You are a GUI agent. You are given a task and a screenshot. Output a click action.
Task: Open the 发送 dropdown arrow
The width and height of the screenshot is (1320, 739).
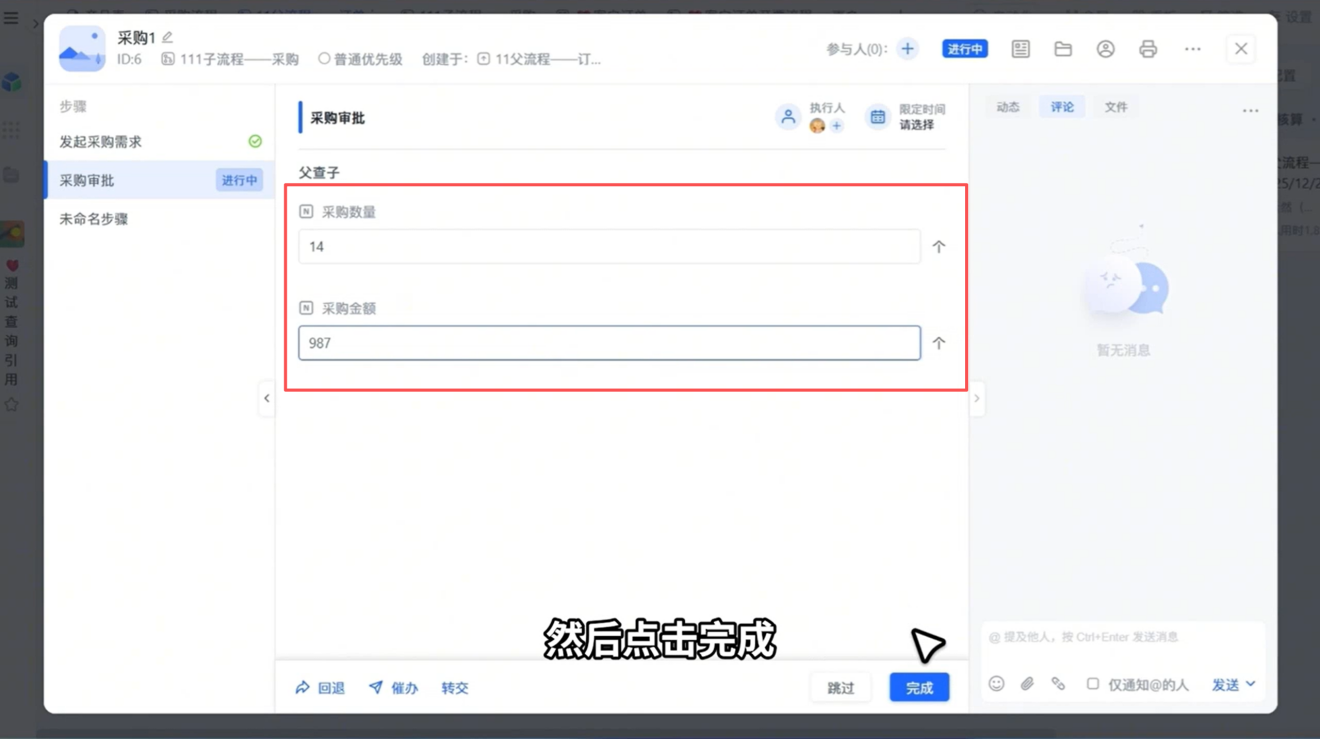pos(1251,684)
